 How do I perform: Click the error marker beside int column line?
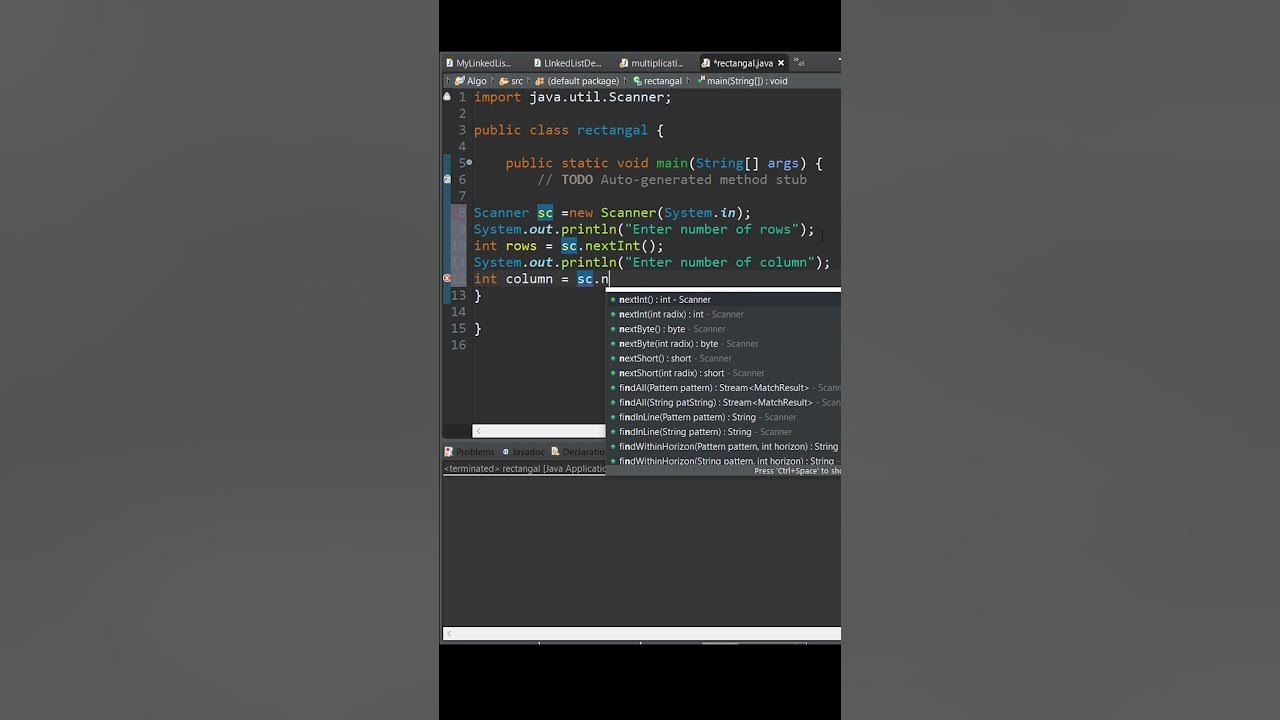click(x=447, y=279)
